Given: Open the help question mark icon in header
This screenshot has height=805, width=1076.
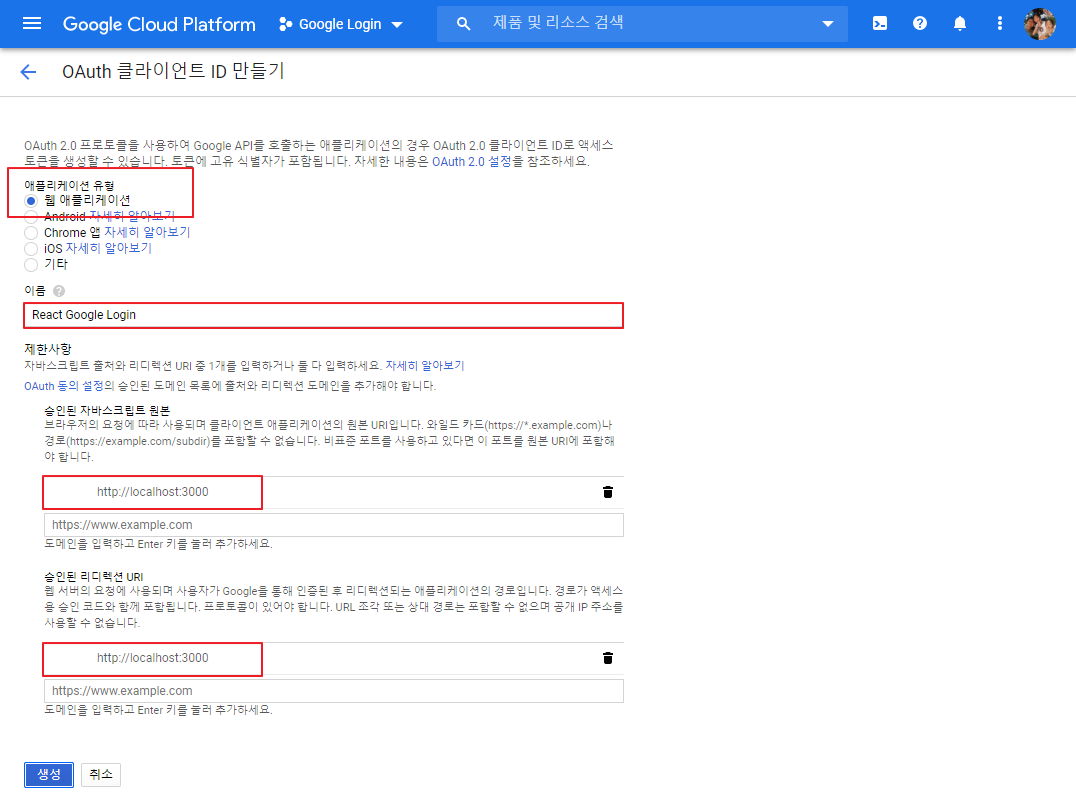Looking at the screenshot, I should click(x=920, y=24).
